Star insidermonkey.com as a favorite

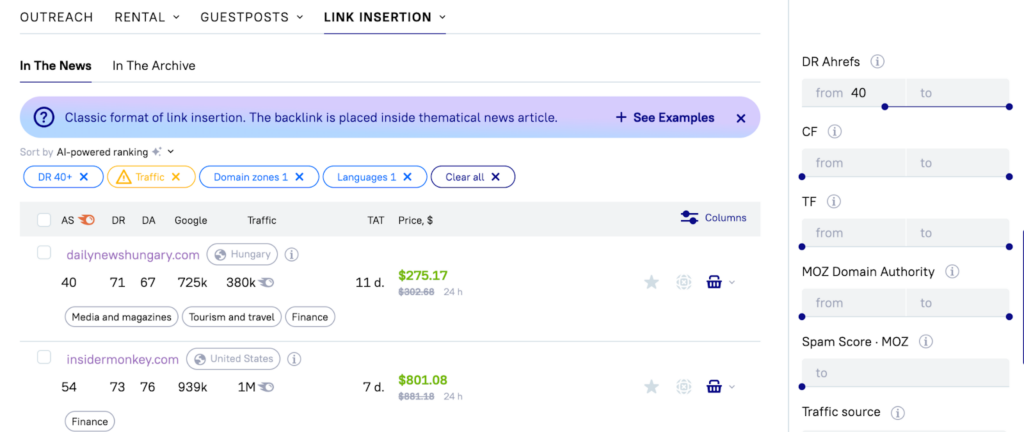tap(652, 387)
